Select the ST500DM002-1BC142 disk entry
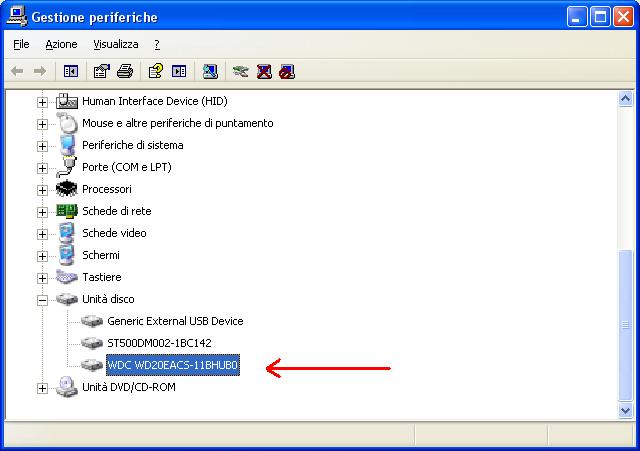Screen dimensions: 640x451 159,343
